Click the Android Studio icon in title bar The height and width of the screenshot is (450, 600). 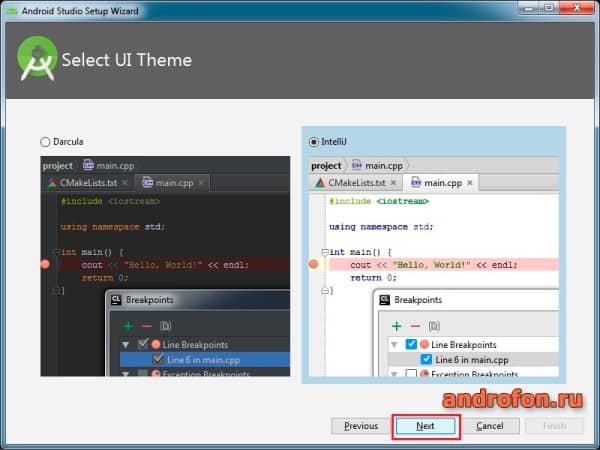click(12, 11)
